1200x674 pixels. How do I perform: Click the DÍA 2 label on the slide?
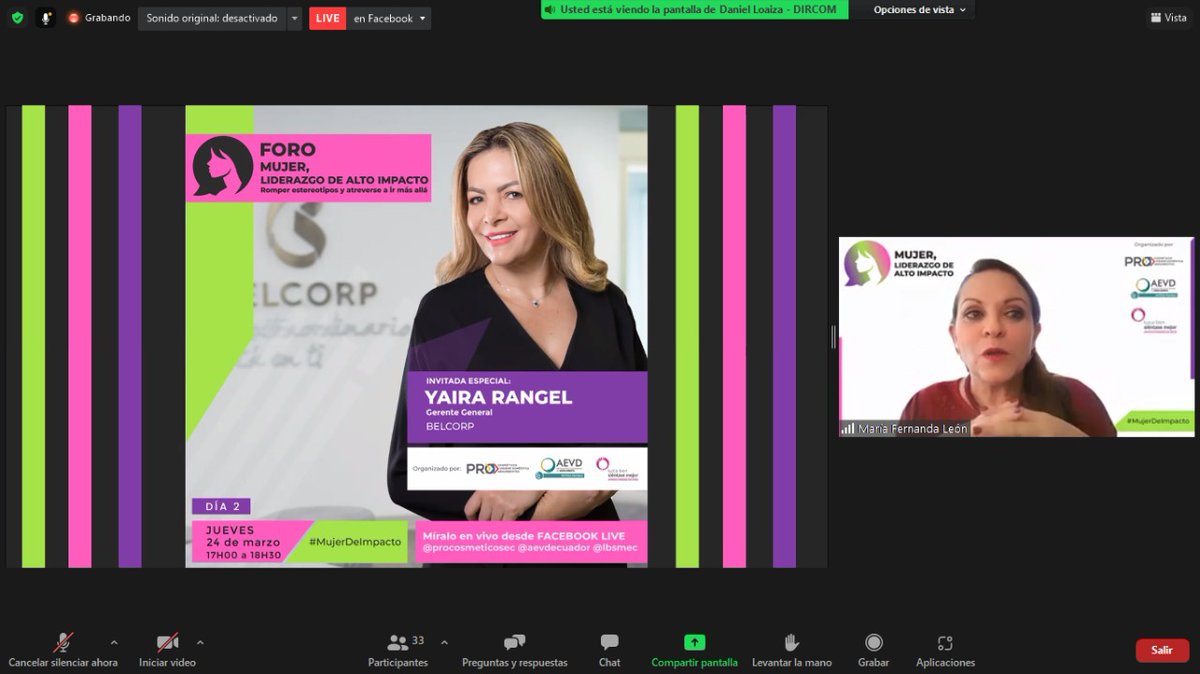pos(222,506)
